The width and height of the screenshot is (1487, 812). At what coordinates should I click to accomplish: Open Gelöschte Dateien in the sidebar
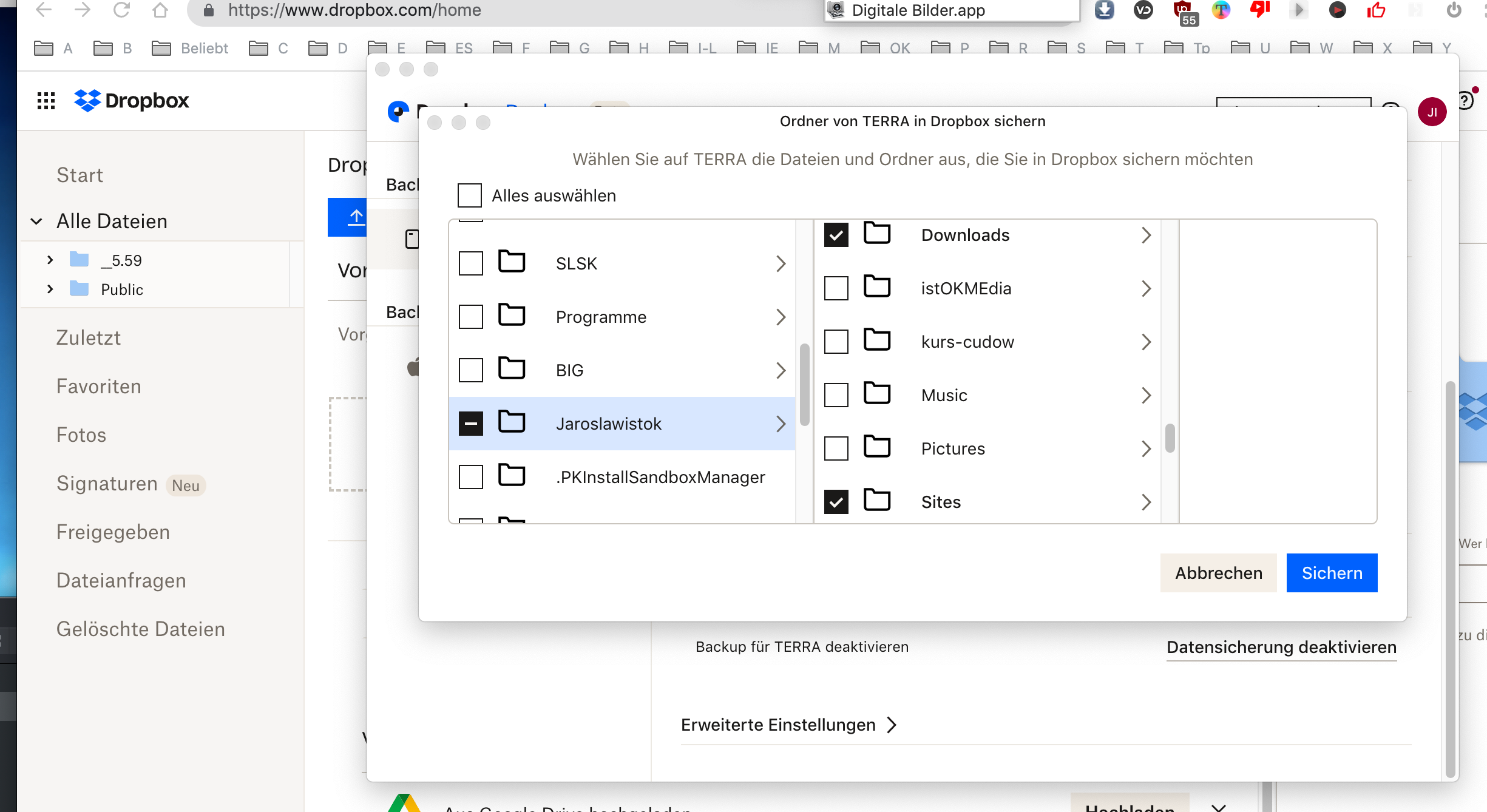pyautogui.click(x=141, y=629)
